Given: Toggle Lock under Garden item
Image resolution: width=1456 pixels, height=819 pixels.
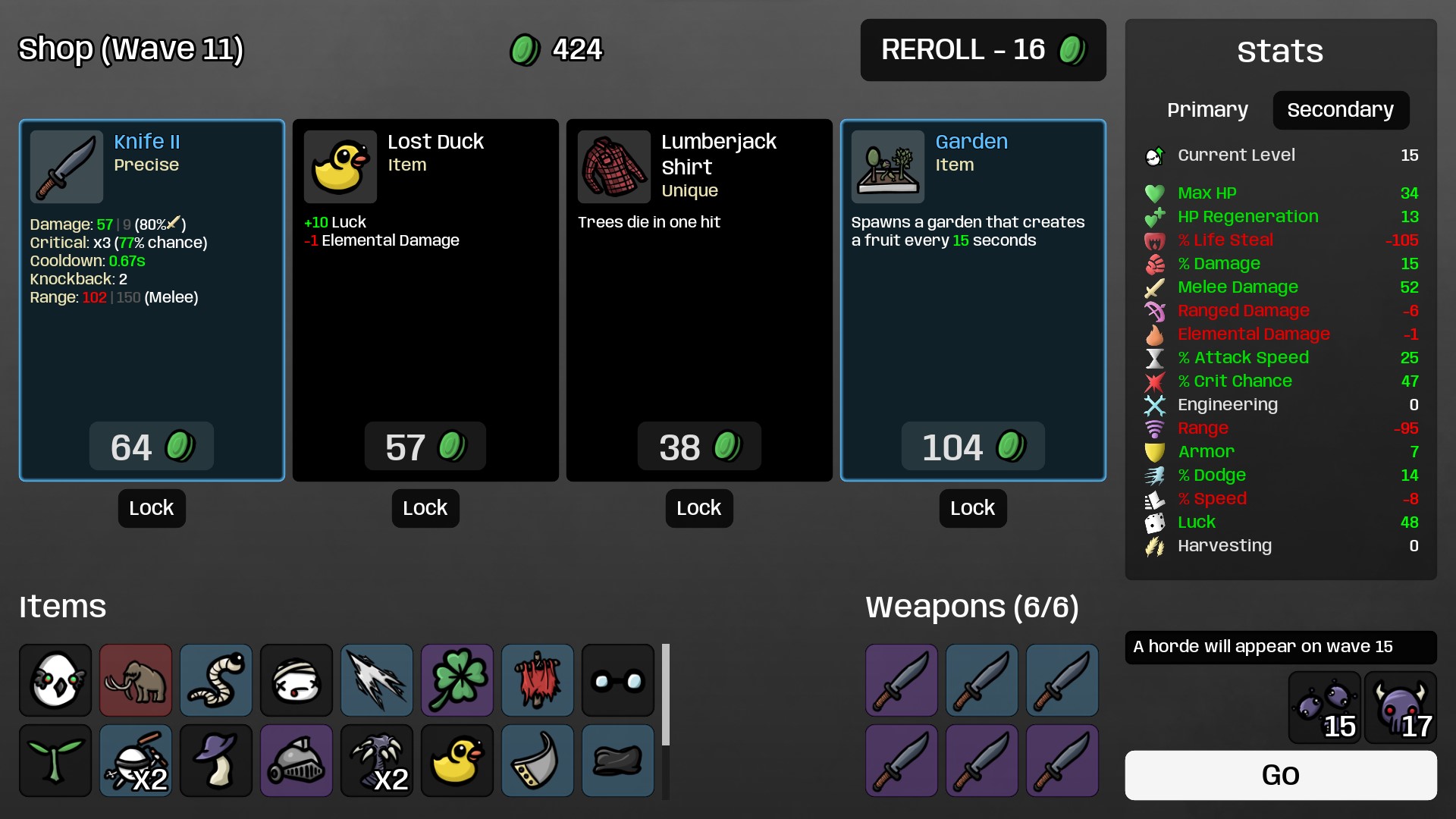Looking at the screenshot, I should tap(973, 508).
